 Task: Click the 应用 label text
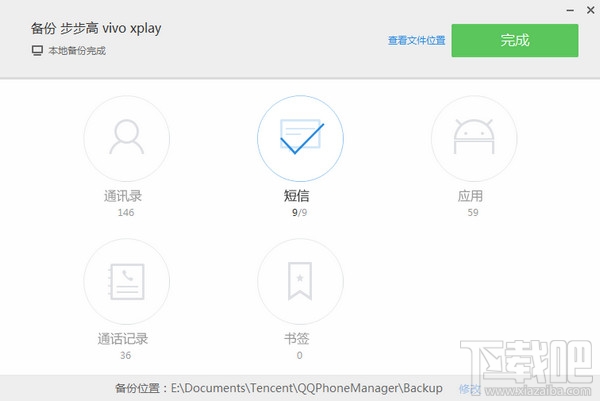[470, 196]
